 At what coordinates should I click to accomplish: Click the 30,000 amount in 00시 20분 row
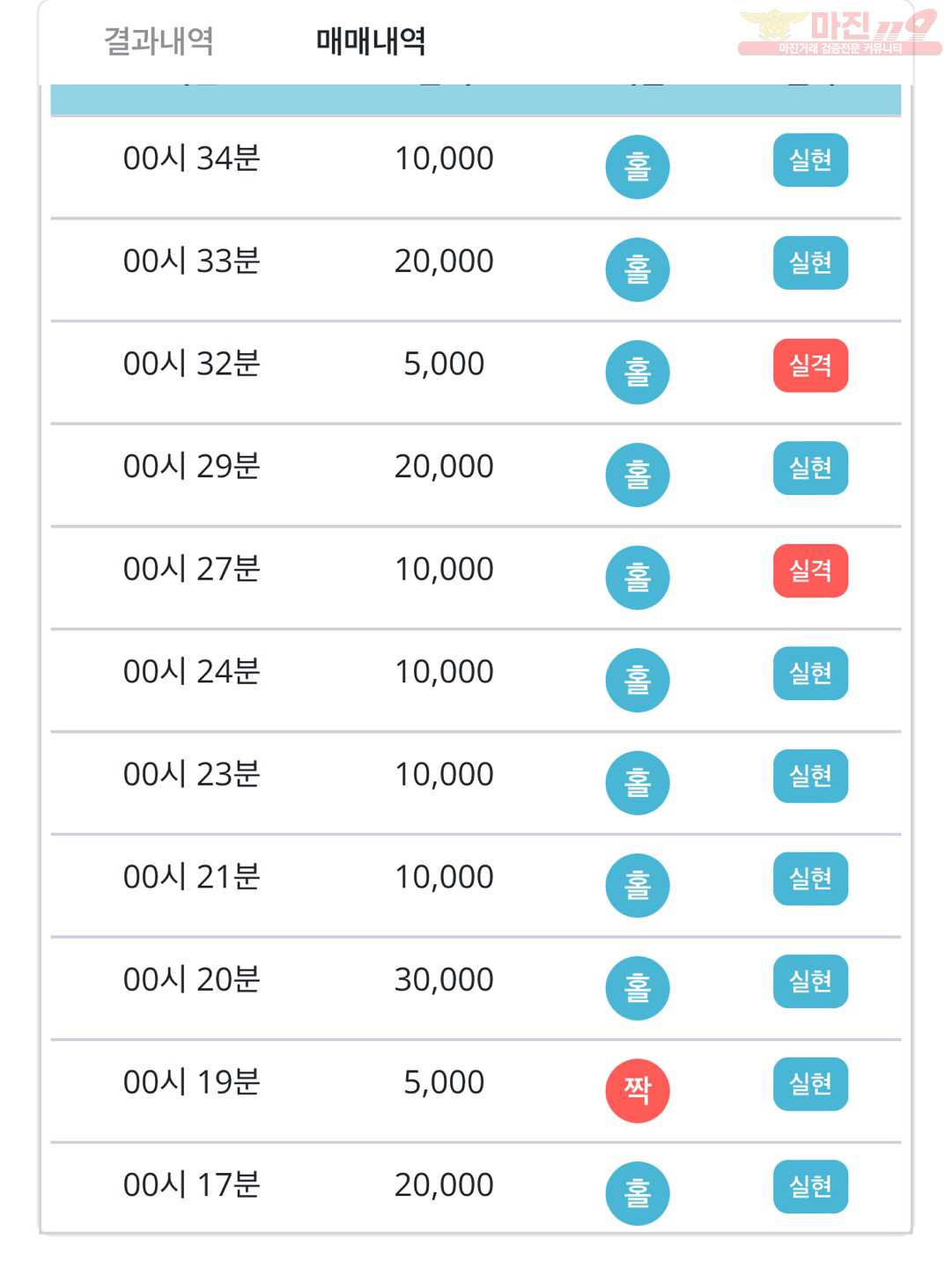coord(444,979)
